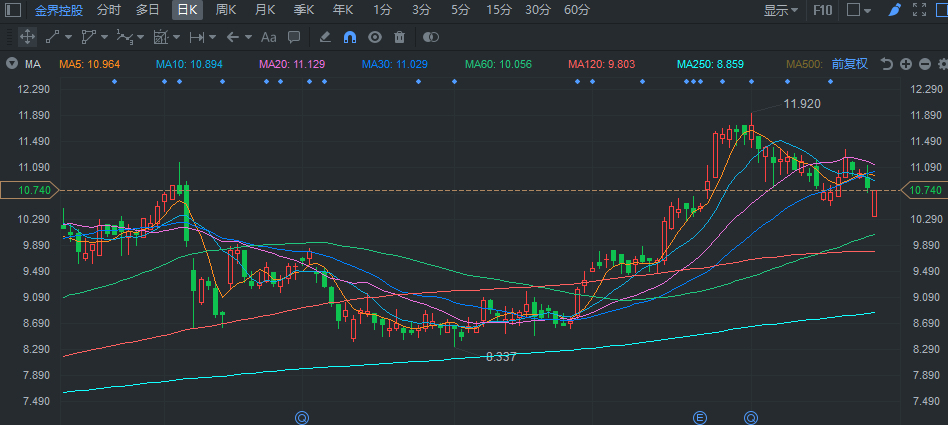Open the 显示 display dropdown
948x425 pixels.
tap(781, 10)
